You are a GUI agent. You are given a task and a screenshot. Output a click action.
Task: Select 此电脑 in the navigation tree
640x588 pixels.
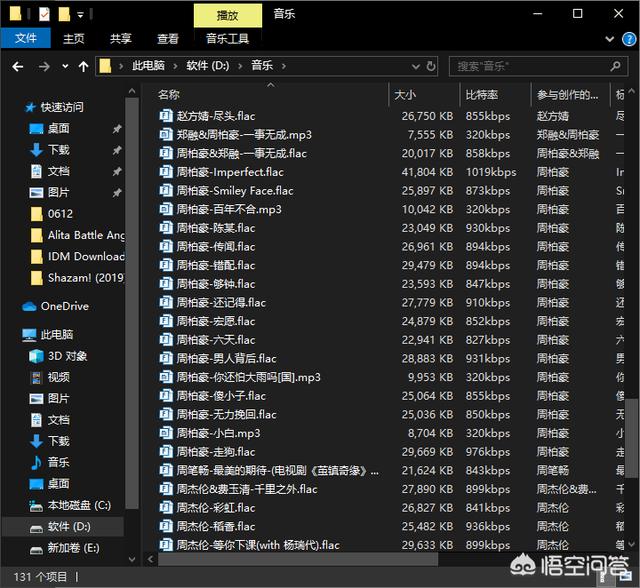click(57, 335)
